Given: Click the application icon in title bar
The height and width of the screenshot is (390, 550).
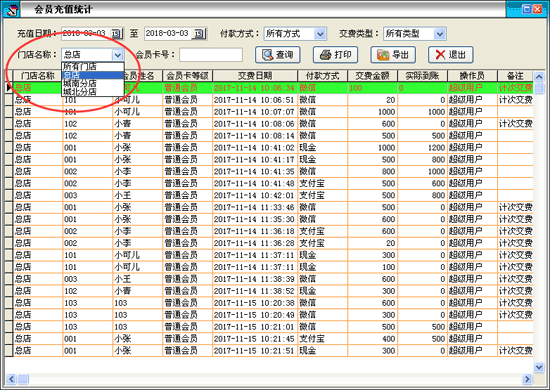Looking at the screenshot, I should point(11,9).
